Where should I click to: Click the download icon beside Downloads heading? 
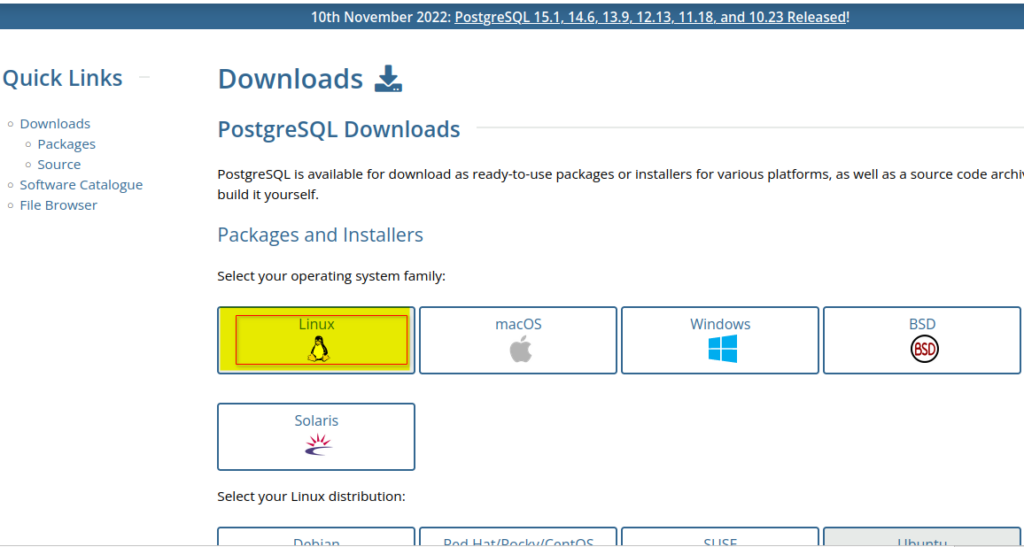(389, 78)
